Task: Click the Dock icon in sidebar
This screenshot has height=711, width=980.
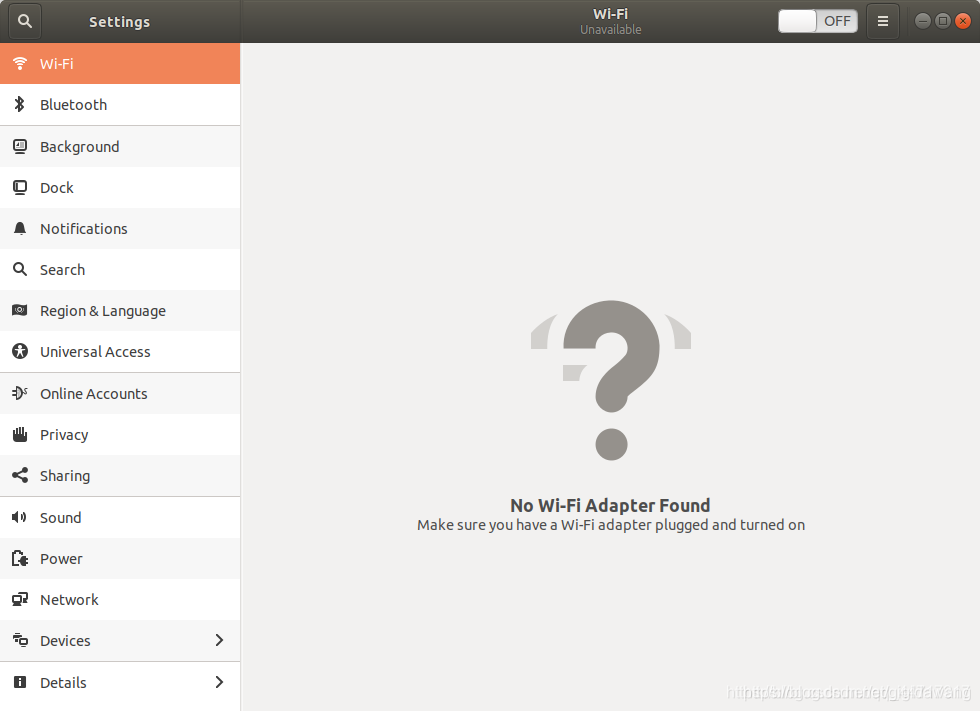Action: click(20, 187)
